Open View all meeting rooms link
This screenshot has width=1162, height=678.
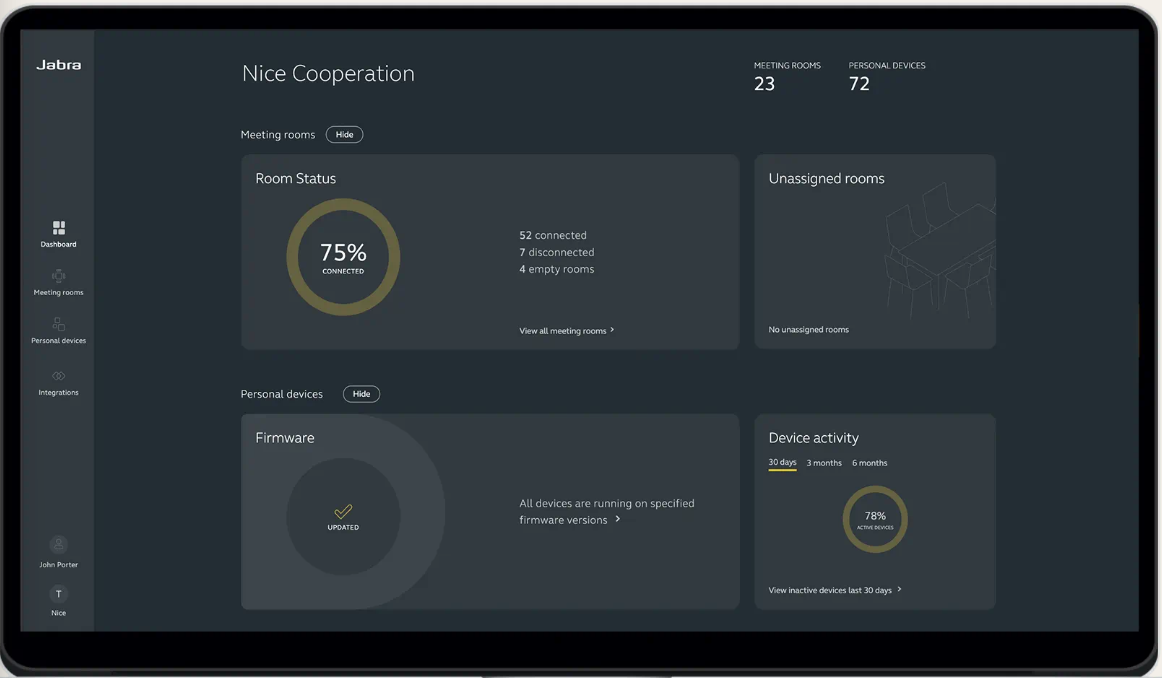(562, 331)
